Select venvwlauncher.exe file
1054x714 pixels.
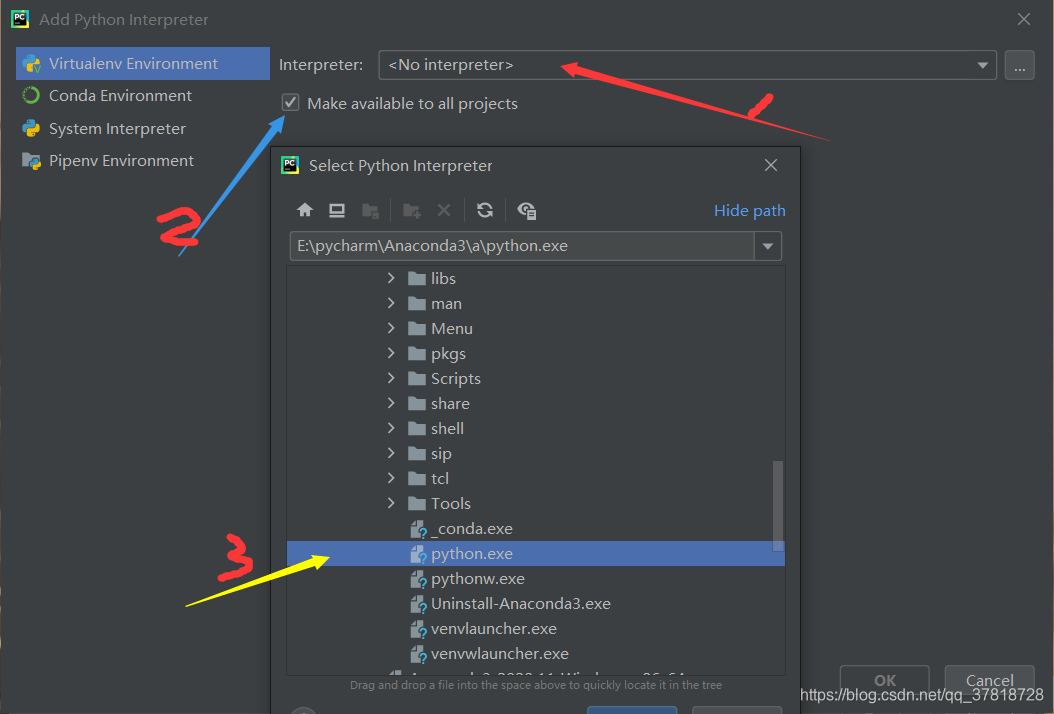(536, 653)
